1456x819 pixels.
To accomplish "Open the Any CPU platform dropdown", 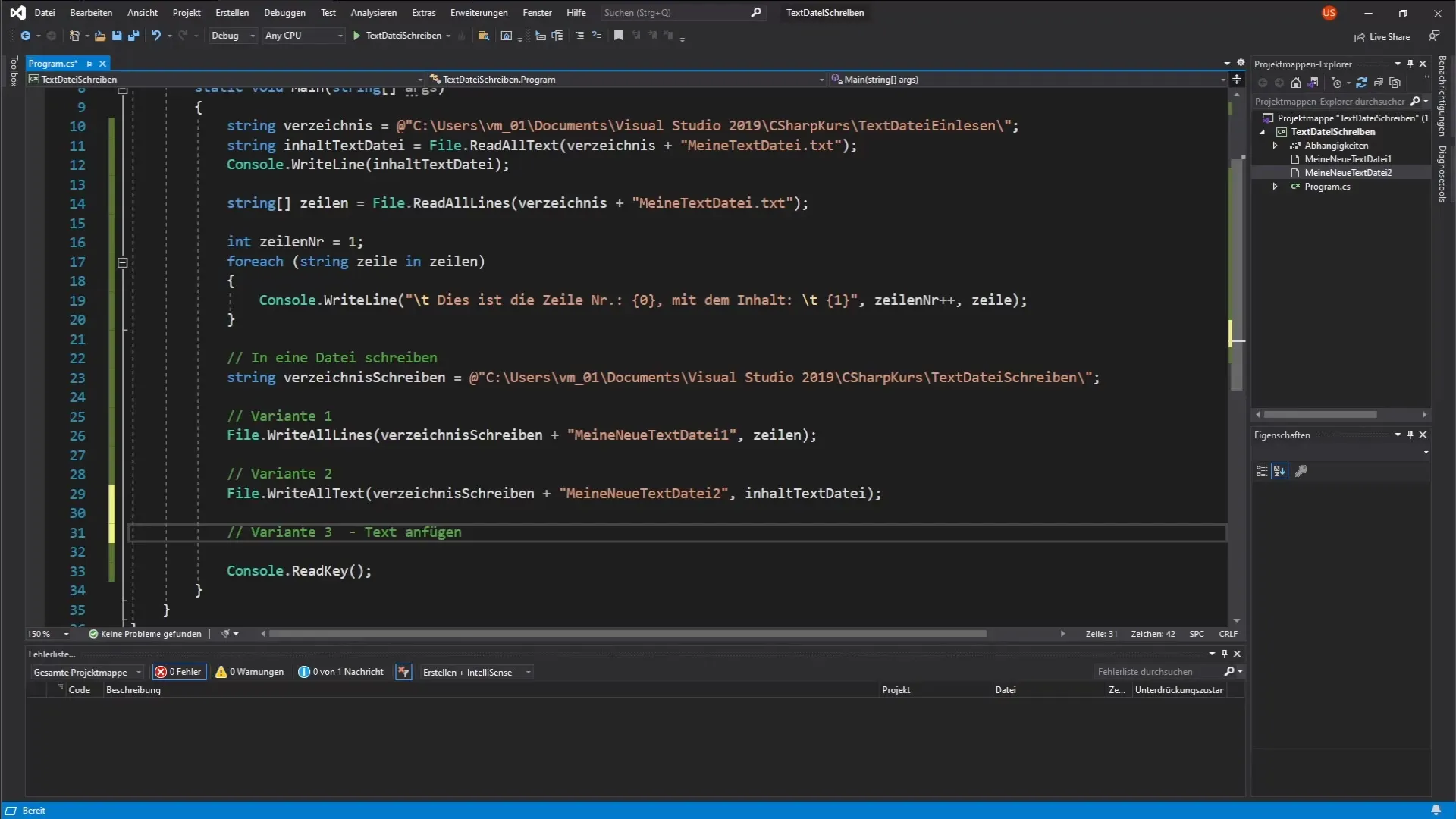I will (x=303, y=36).
